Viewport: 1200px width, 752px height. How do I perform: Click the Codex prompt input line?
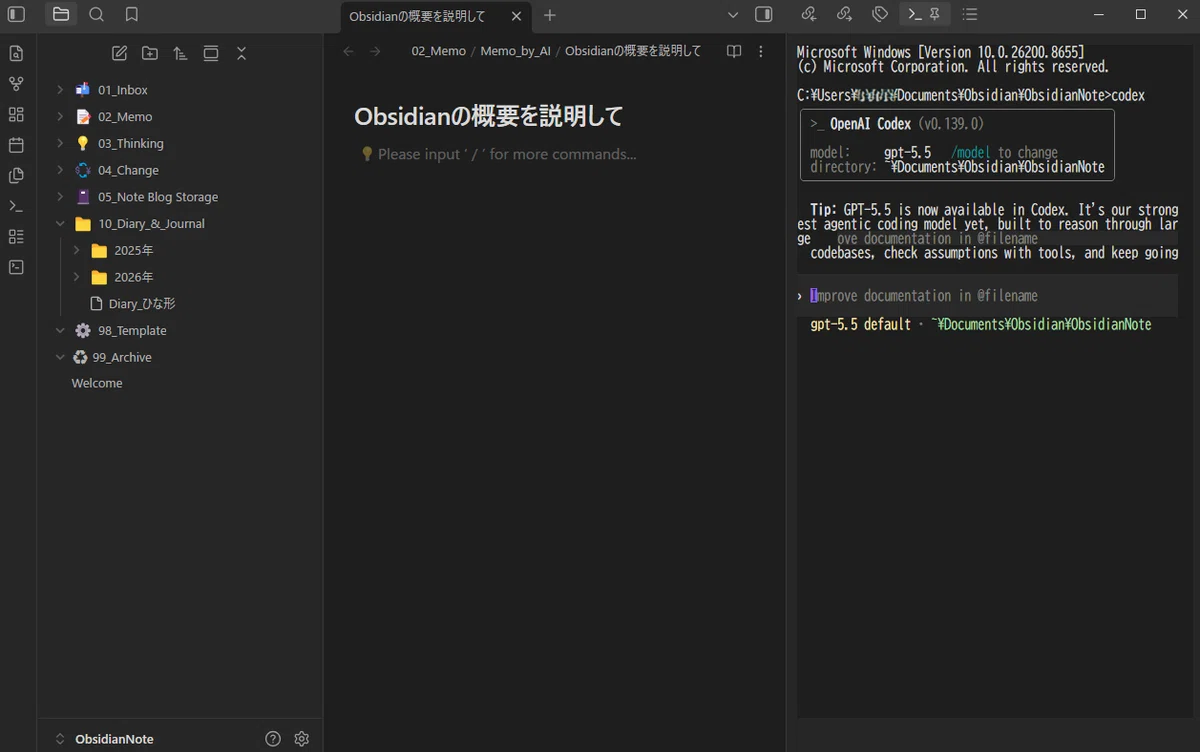click(x=987, y=296)
